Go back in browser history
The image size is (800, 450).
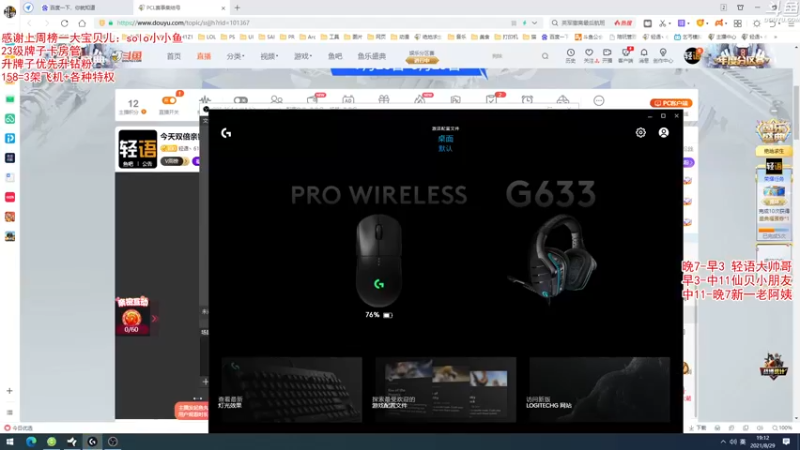click(29, 23)
